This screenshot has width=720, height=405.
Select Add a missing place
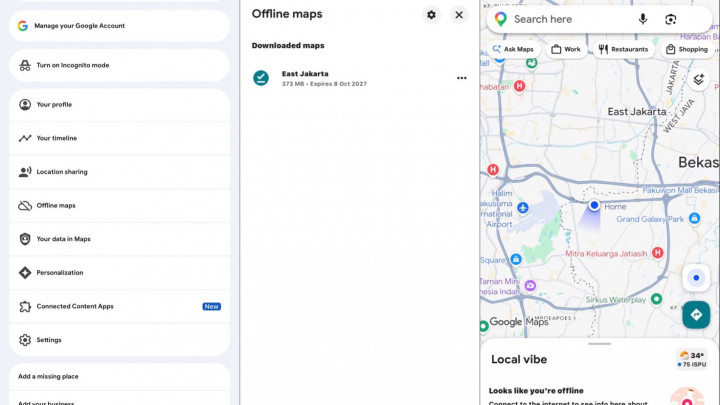(x=119, y=377)
